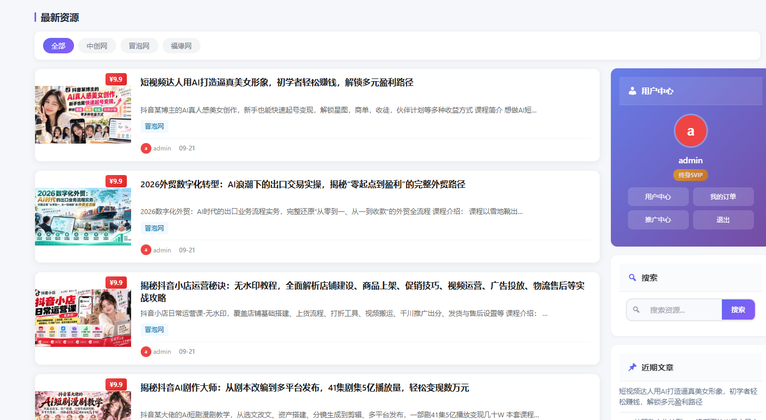Image resolution: width=766 pixels, height=420 pixels.
Task: Open article 揭秘抖音小店运营秘诀
Action: tap(362, 292)
